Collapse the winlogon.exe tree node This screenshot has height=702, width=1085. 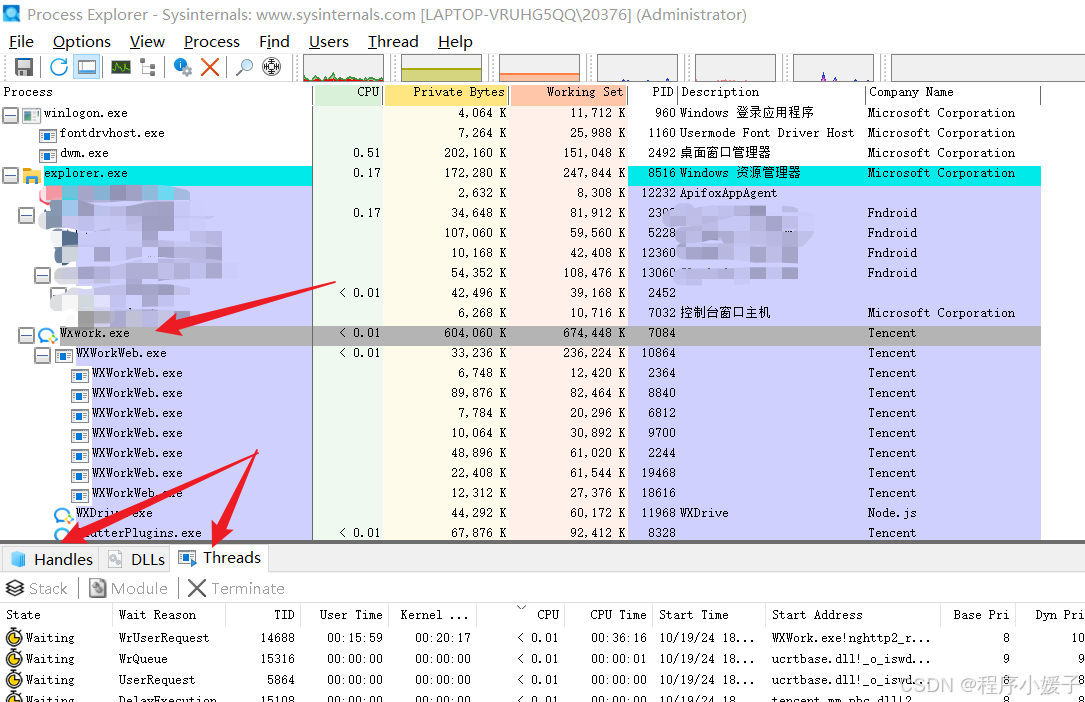pyautogui.click(x=10, y=115)
